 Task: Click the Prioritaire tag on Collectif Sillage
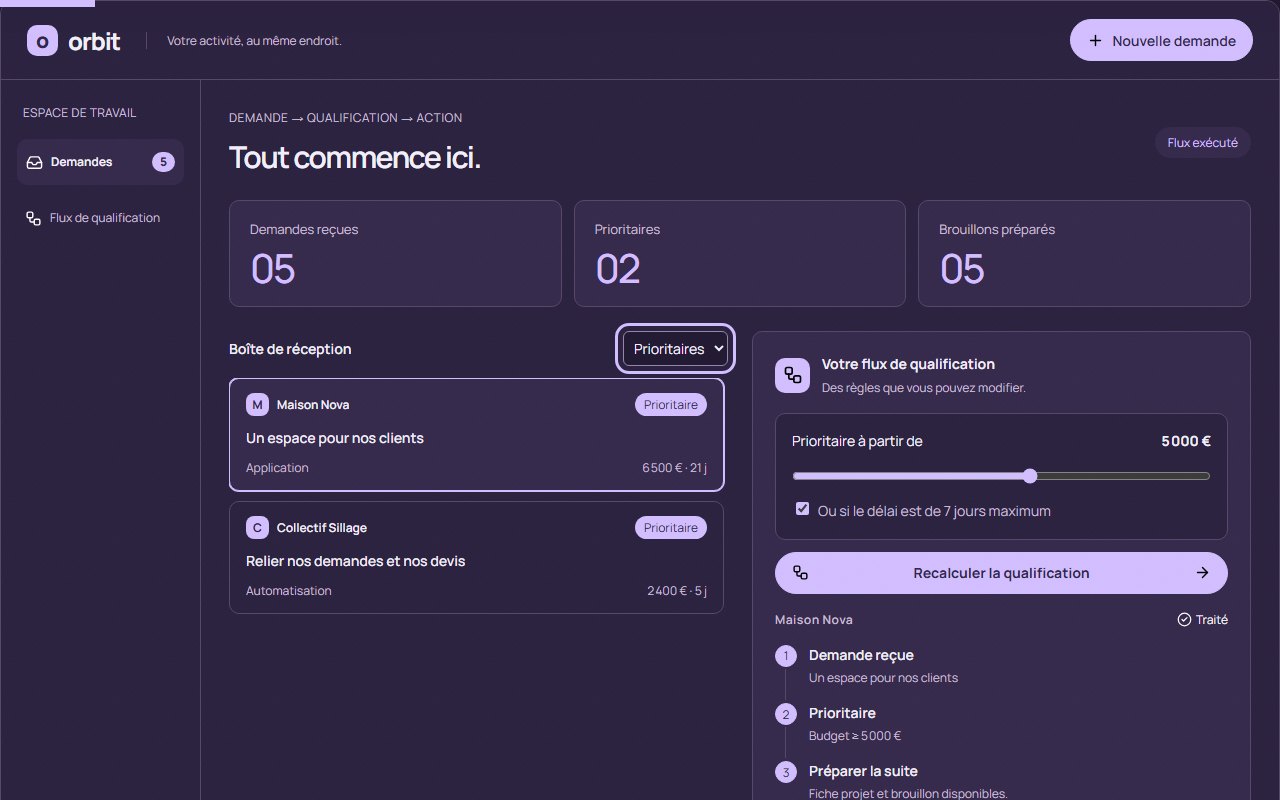point(671,528)
